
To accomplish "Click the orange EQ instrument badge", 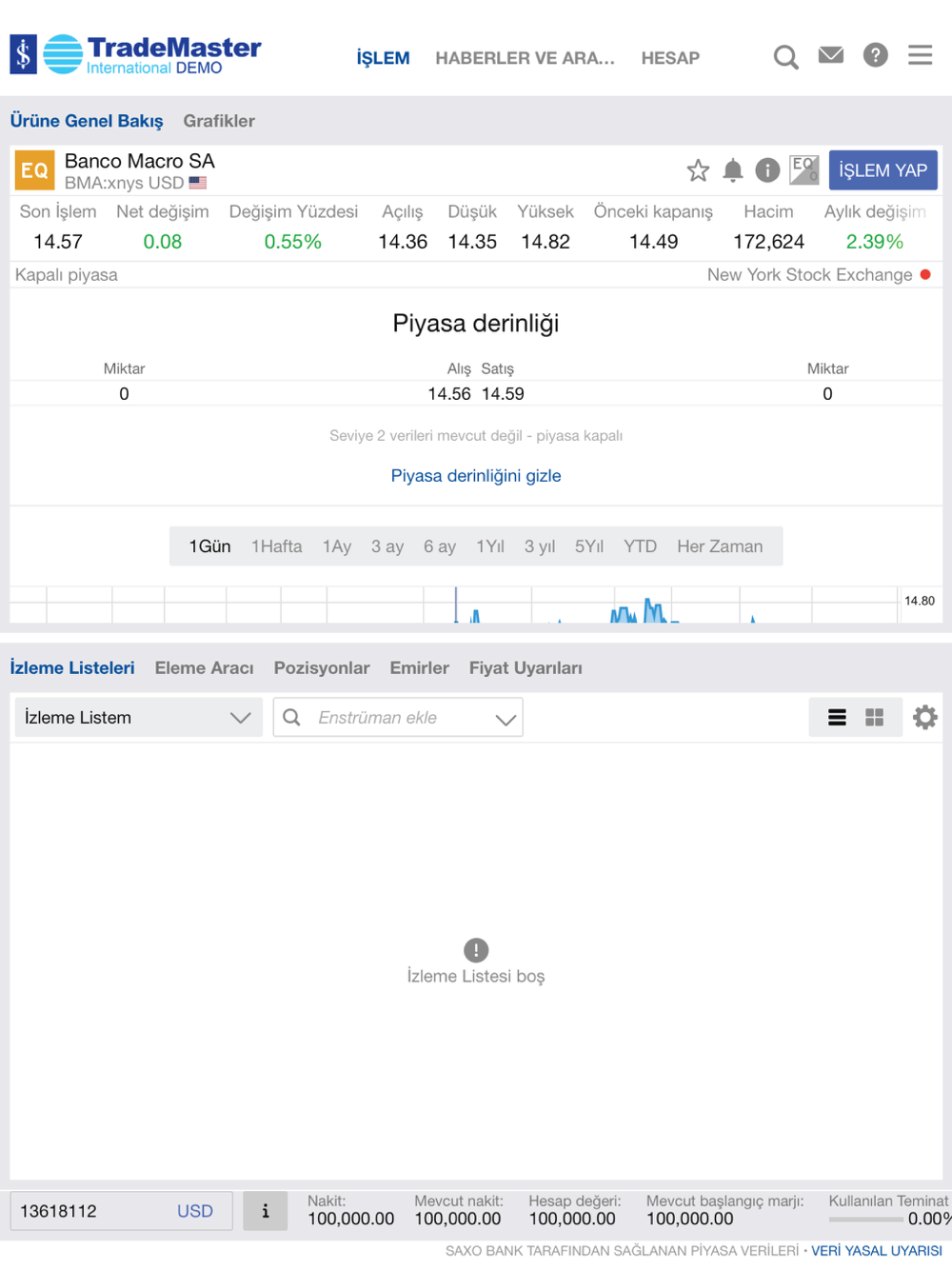I will coord(34,170).
